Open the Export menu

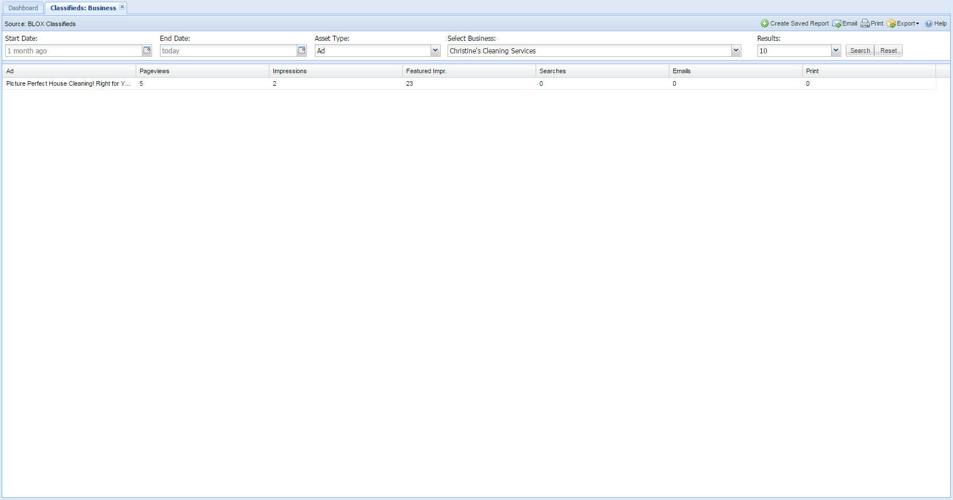903,23
